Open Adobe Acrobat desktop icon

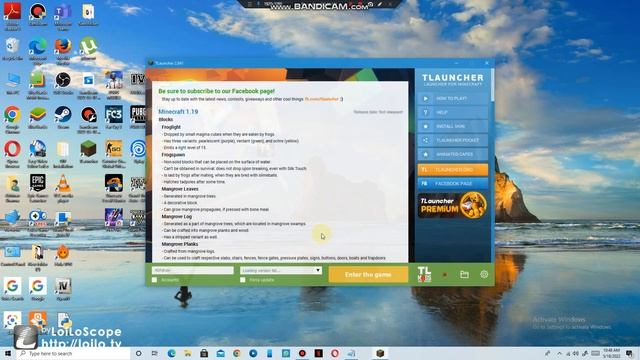pyautogui.click(x=12, y=15)
